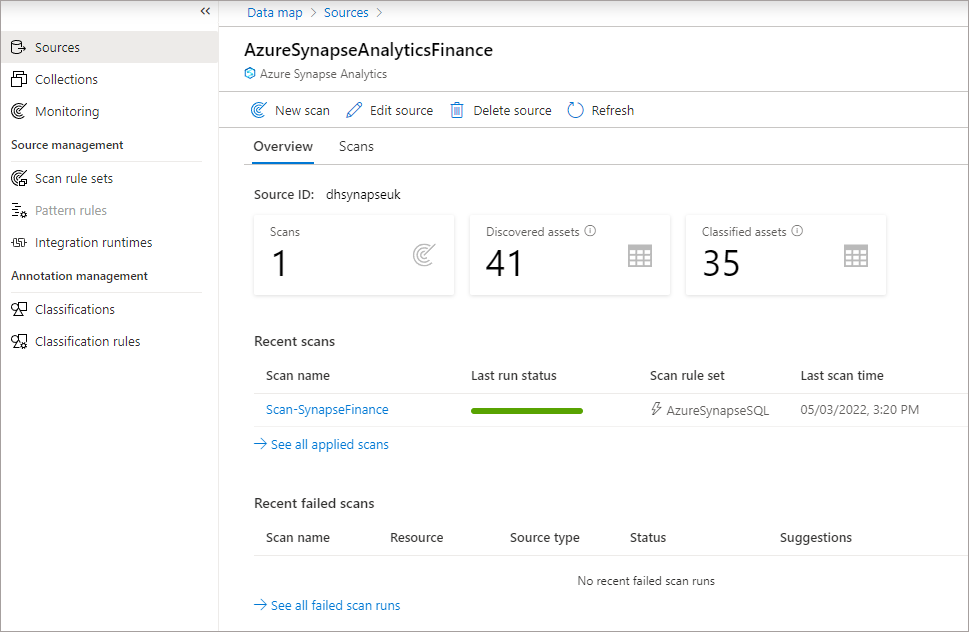Click the Monitoring sidebar icon
969x632 pixels.
tap(19, 111)
